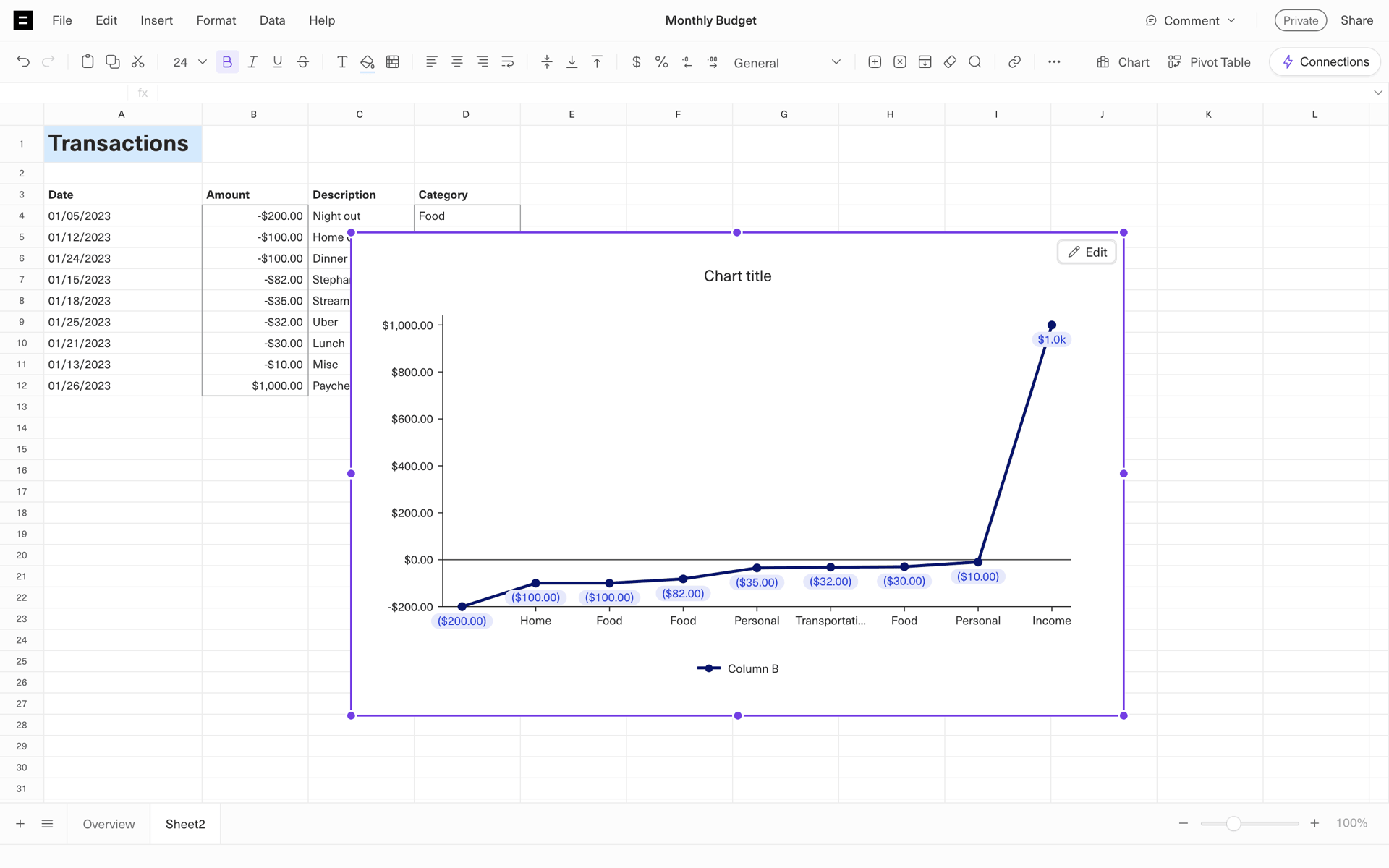The height and width of the screenshot is (868, 1389).
Task: Click the app logo icon
Action: point(23,20)
